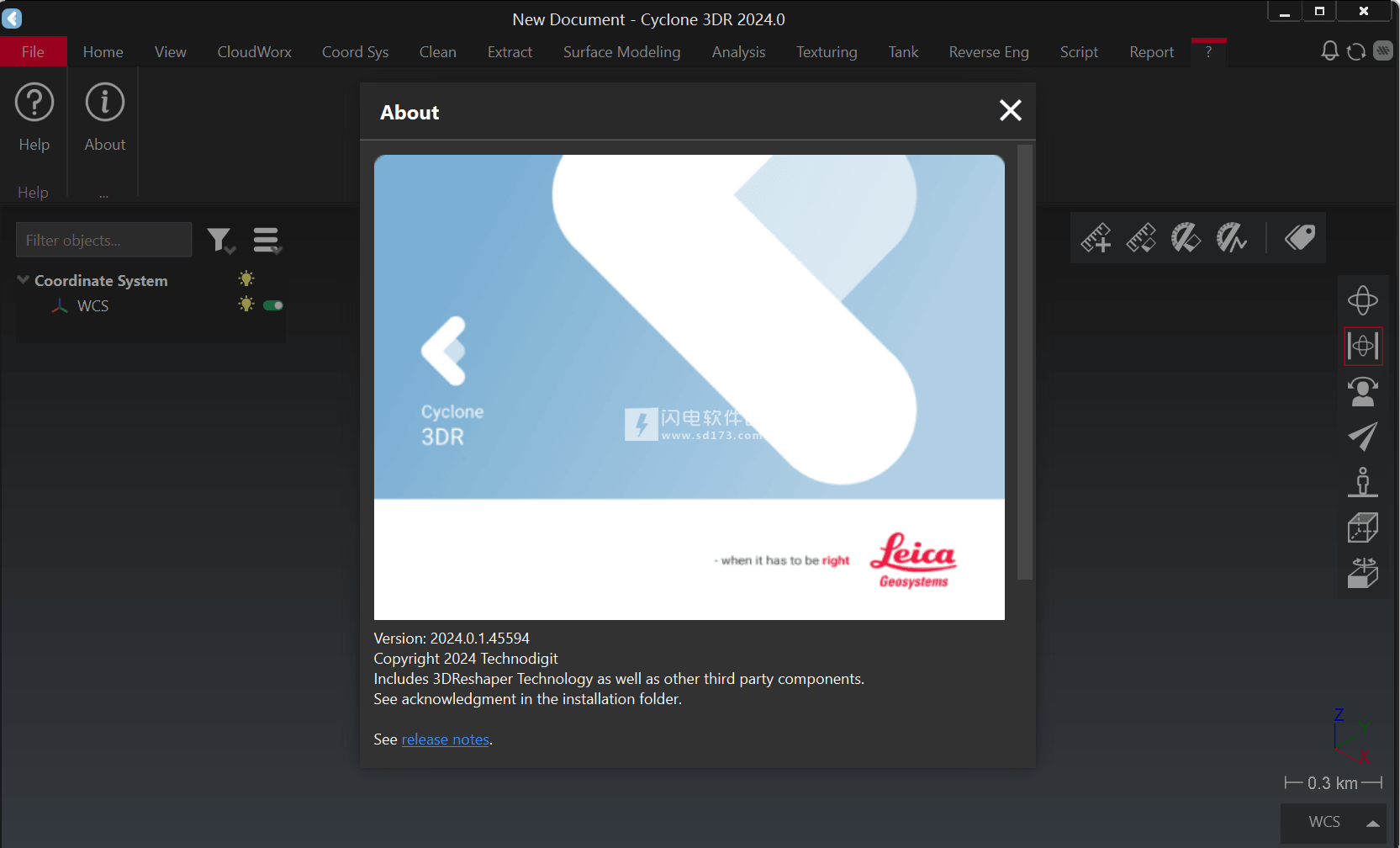Viewport: 1400px width, 848px height.
Task: Open the Coord Sys ribbon tab
Action: click(x=356, y=52)
